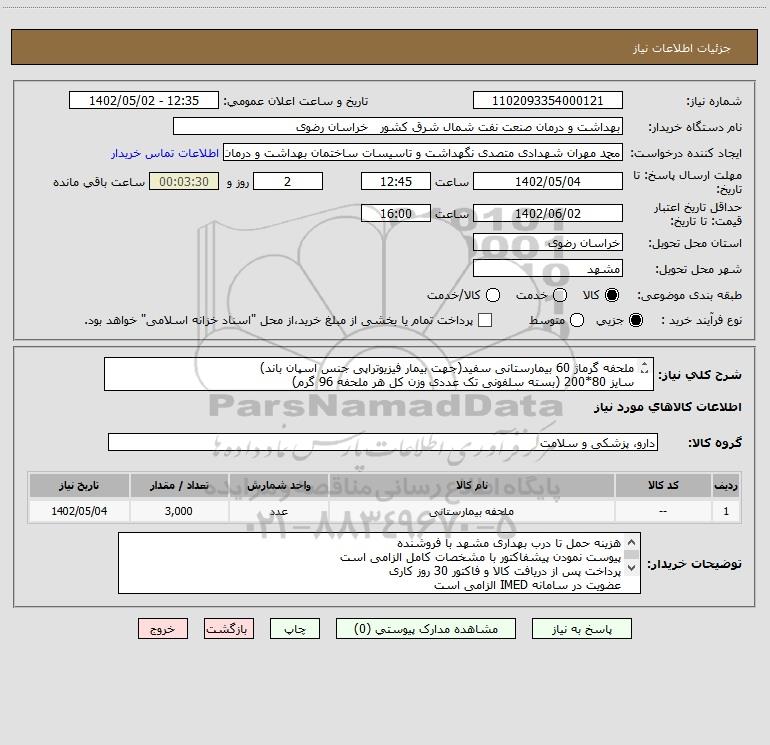Click the buyer organization name field
The width and height of the screenshot is (770, 745).
click(x=398, y=127)
